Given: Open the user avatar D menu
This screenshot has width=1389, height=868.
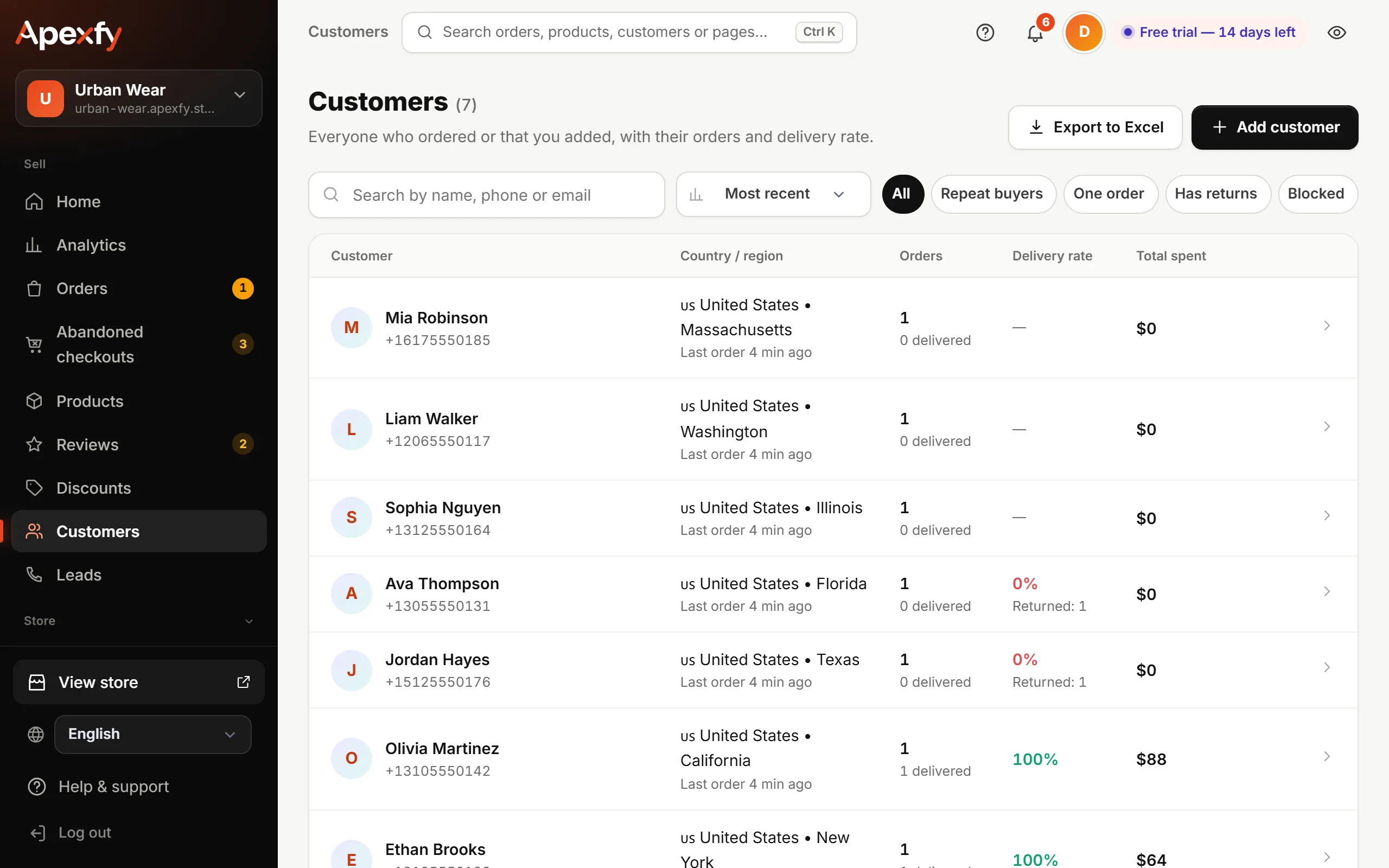Looking at the screenshot, I should pos(1084,32).
